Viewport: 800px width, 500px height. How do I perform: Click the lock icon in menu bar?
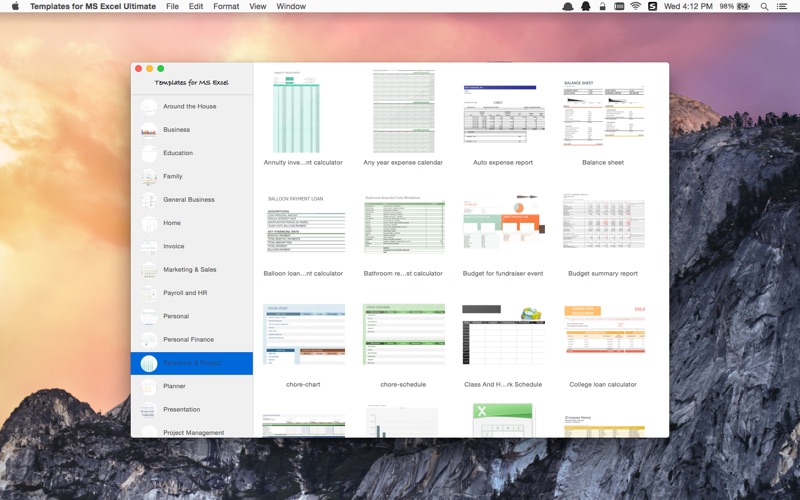603,6
